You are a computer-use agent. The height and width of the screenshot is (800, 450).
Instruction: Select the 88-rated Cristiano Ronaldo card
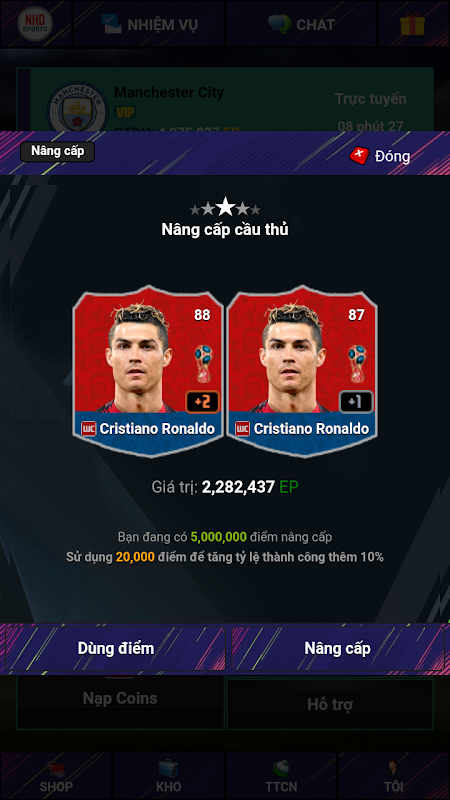(148, 371)
